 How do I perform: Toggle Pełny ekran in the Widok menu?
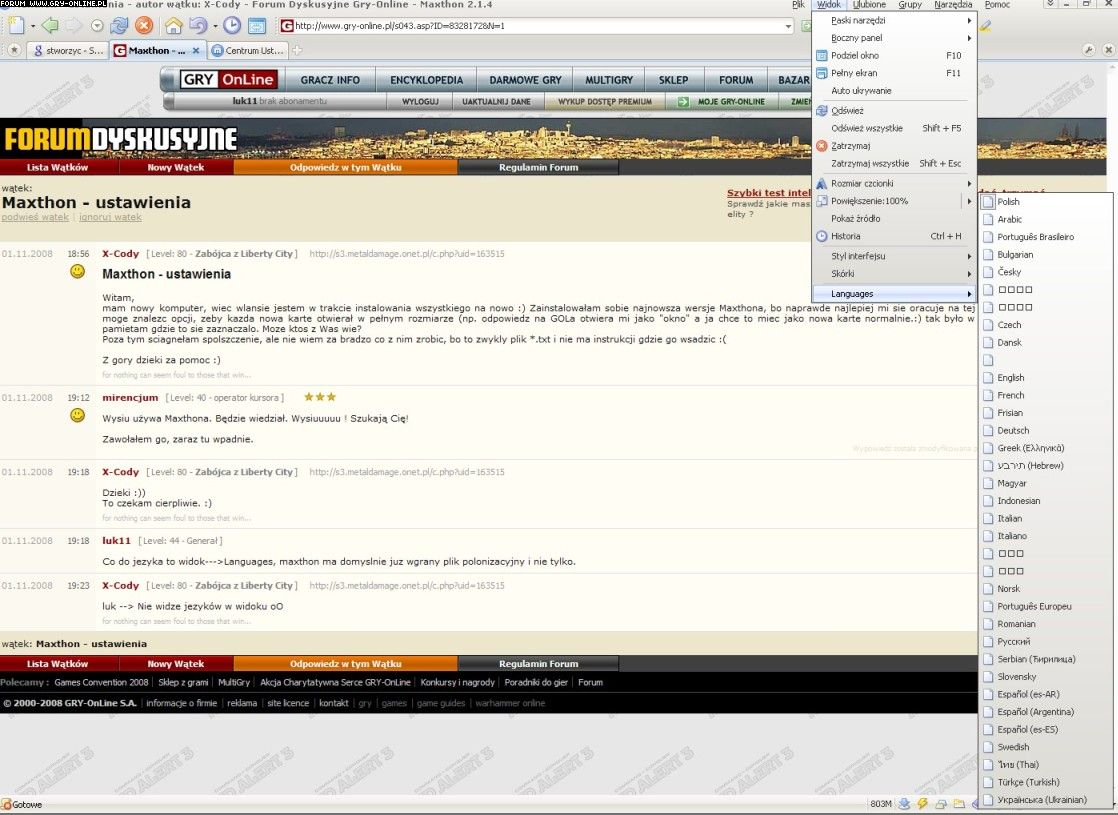click(x=894, y=73)
